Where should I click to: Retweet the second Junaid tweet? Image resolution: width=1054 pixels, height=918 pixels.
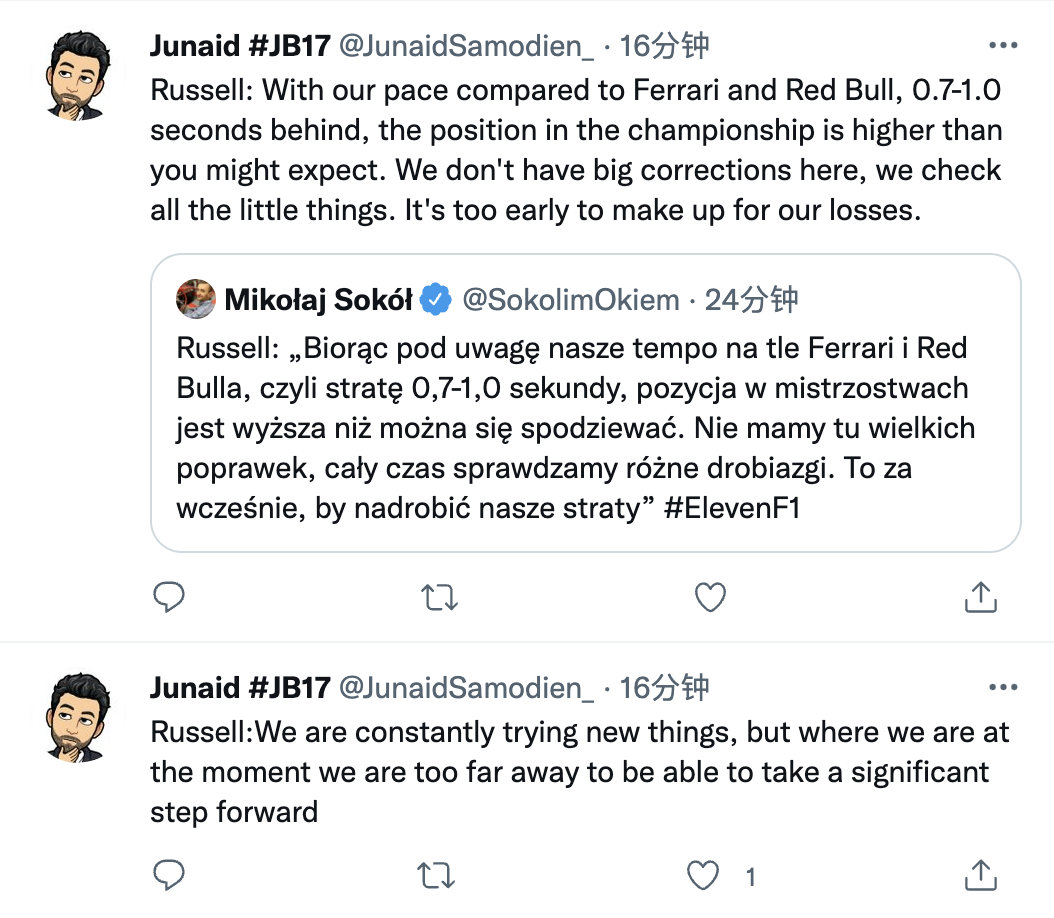[x=439, y=876]
